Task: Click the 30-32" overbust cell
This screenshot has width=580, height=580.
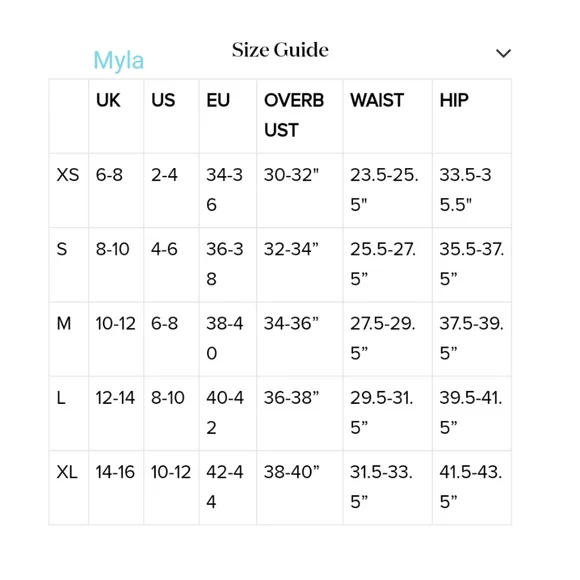Action: [x=291, y=175]
